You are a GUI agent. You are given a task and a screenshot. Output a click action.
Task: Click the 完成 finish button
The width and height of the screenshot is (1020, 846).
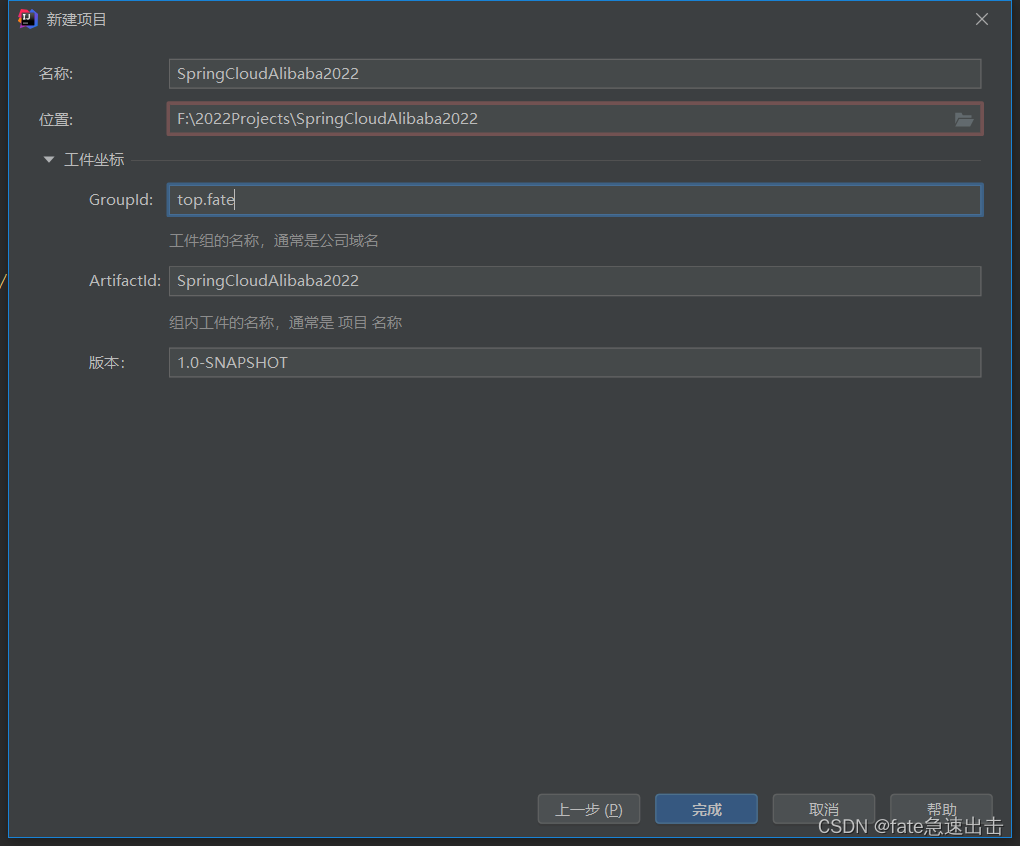(706, 809)
